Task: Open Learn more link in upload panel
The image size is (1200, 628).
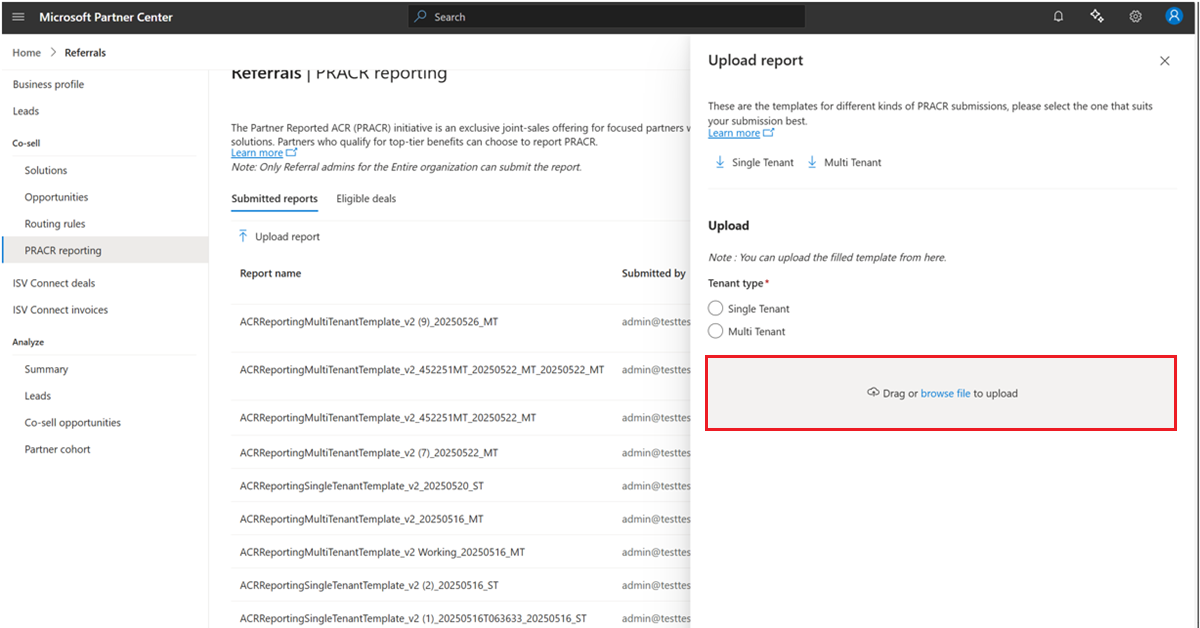Action: [734, 134]
